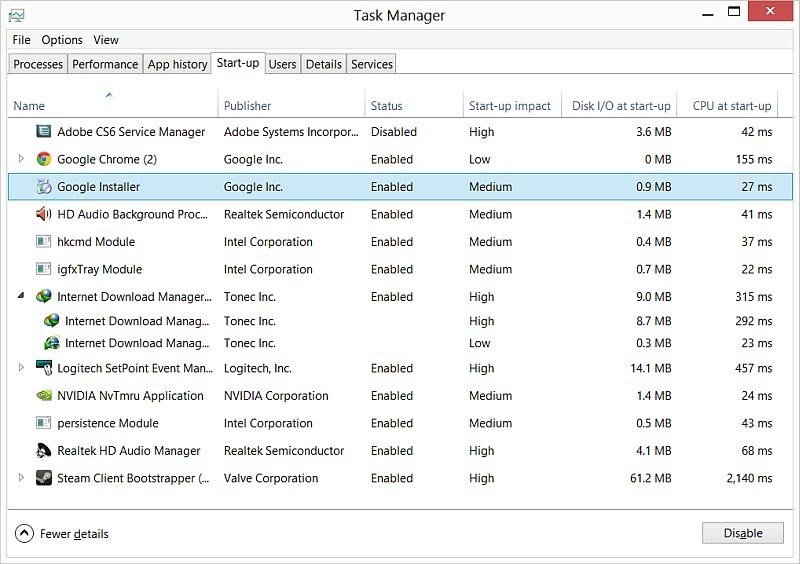Click Adobe Systems Incorpor... publisher cell

click(x=291, y=132)
